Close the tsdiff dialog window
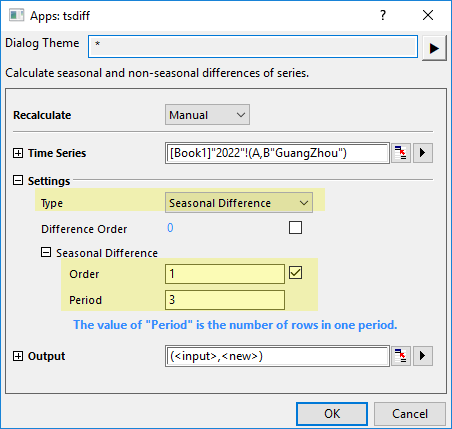This screenshot has width=452, height=429. click(428, 15)
